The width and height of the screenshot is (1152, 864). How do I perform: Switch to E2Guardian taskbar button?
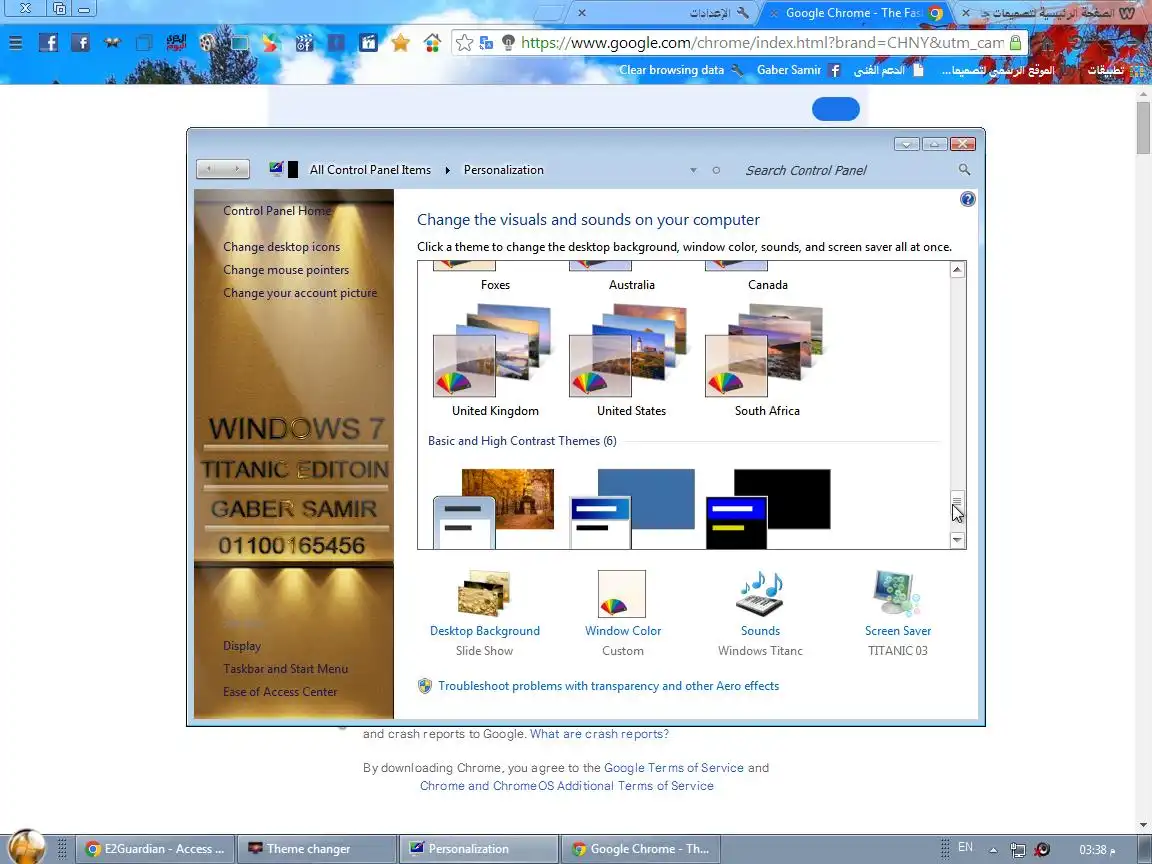pyautogui.click(x=156, y=849)
